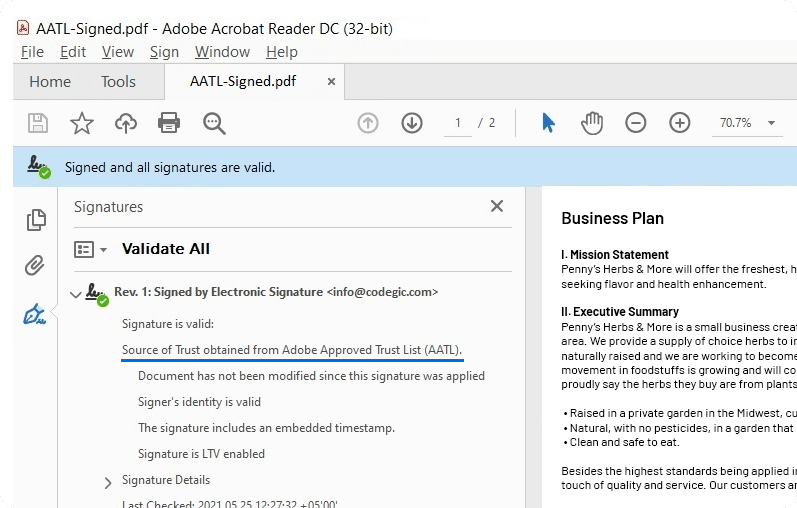
Task: Click the page number input field
Action: tap(457, 123)
